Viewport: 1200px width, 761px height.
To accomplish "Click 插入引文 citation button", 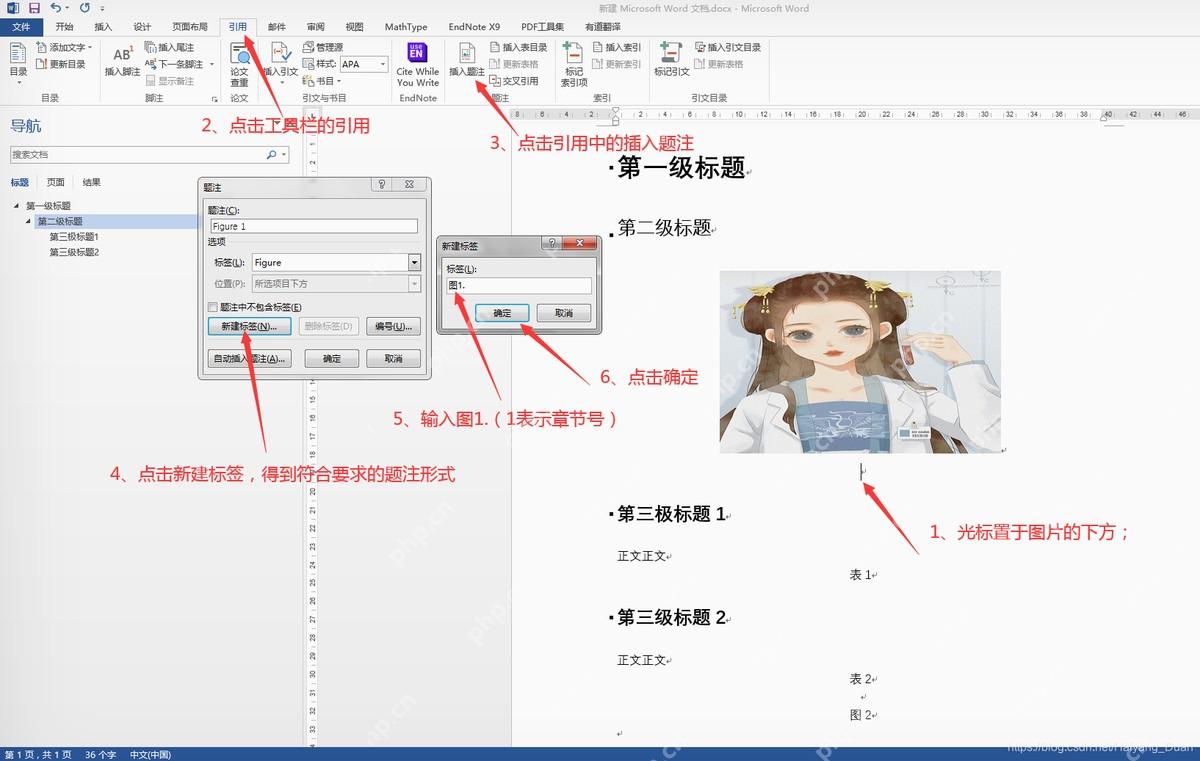I will tap(280, 61).
